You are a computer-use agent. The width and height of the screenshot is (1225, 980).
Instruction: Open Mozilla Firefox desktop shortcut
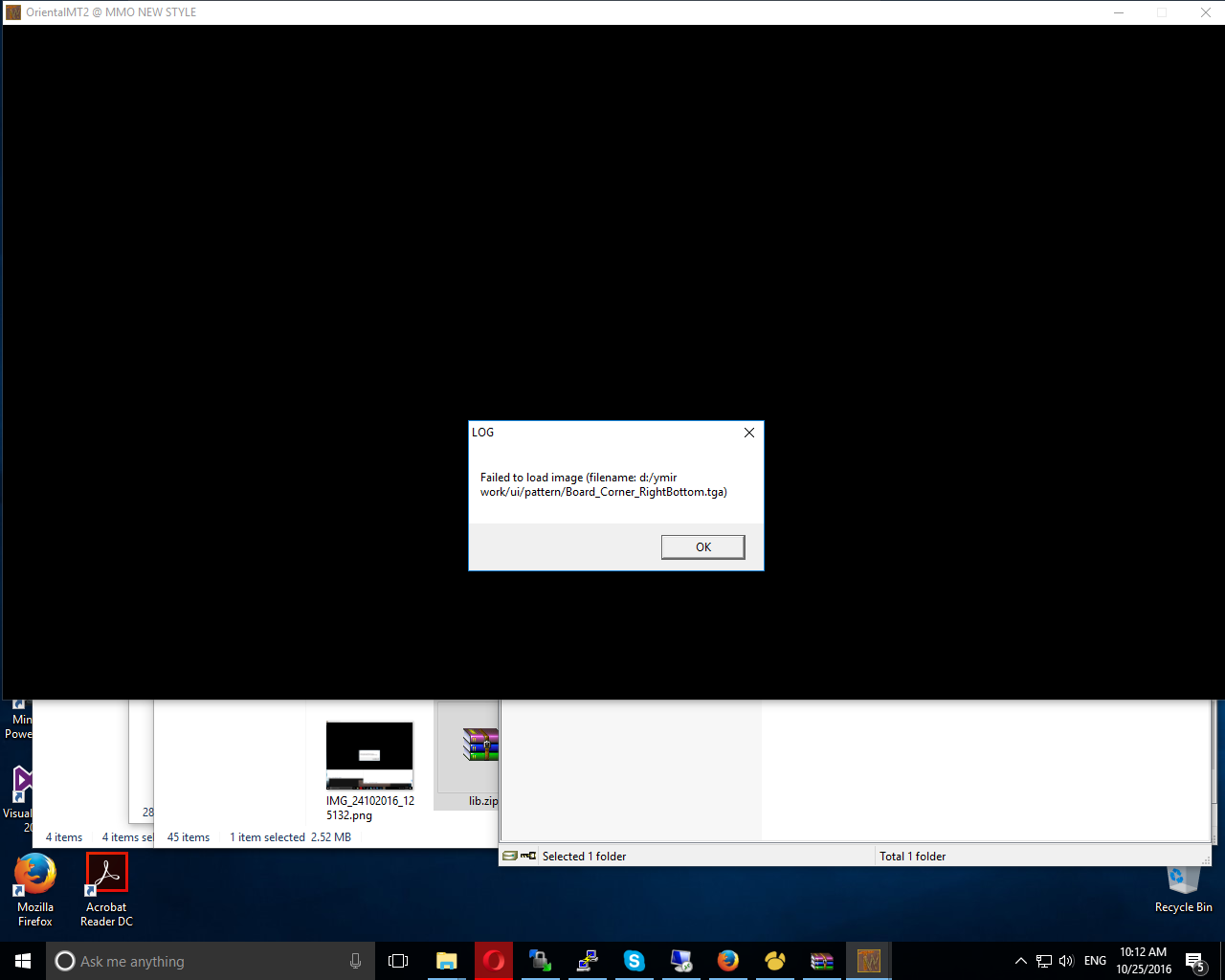35,890
